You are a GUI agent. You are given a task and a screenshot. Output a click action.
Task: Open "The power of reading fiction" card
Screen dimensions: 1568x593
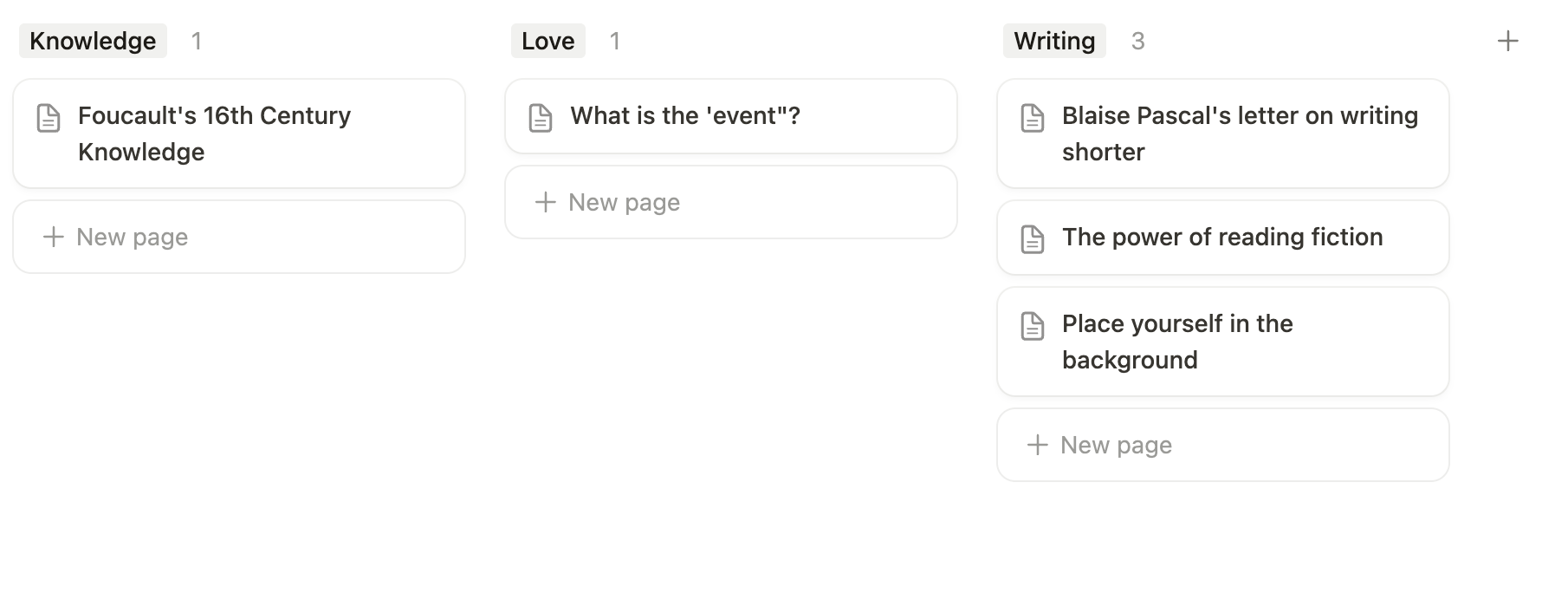click(1222, 238)
